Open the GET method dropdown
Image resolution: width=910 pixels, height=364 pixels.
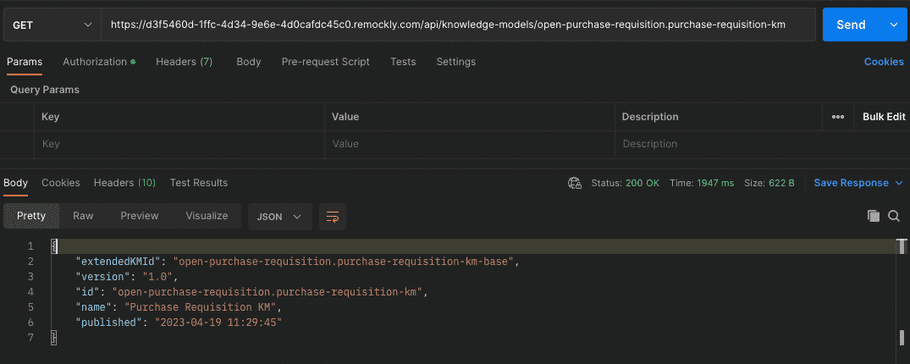52,25
